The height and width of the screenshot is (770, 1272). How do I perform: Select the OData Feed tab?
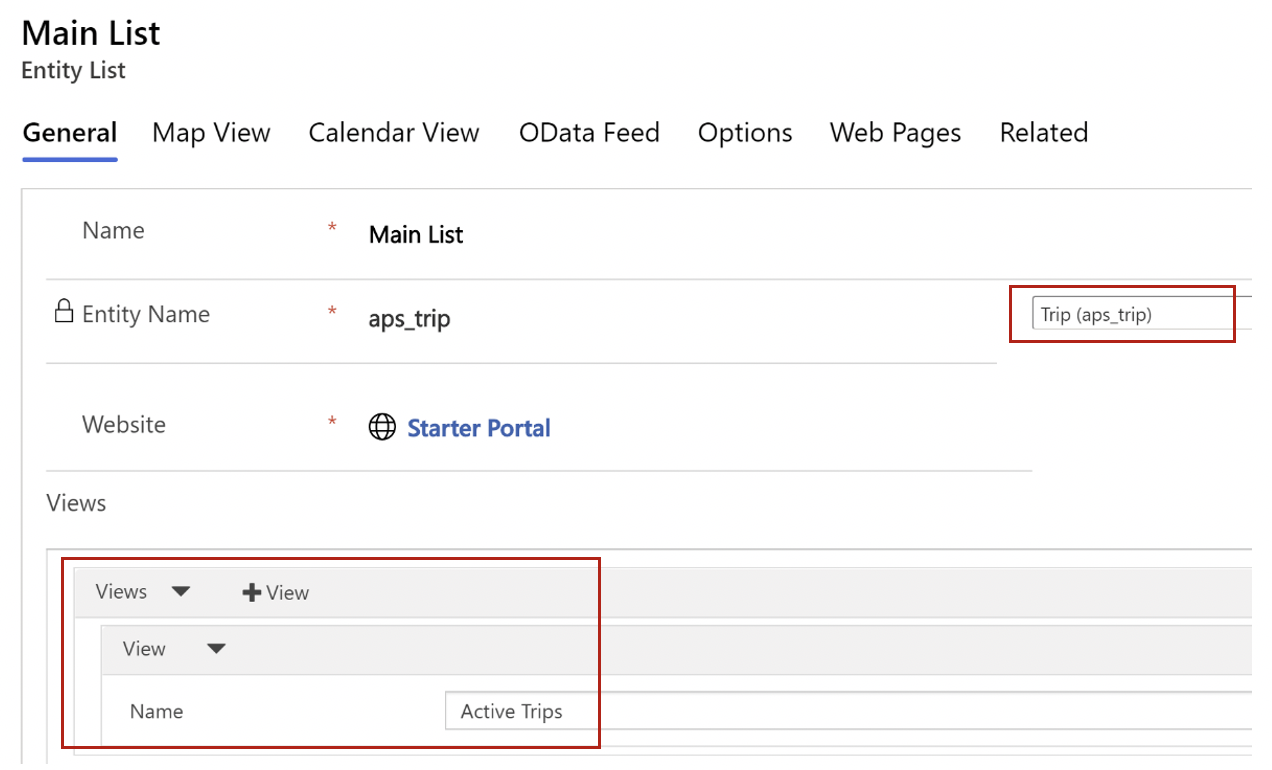pos(589,133)
